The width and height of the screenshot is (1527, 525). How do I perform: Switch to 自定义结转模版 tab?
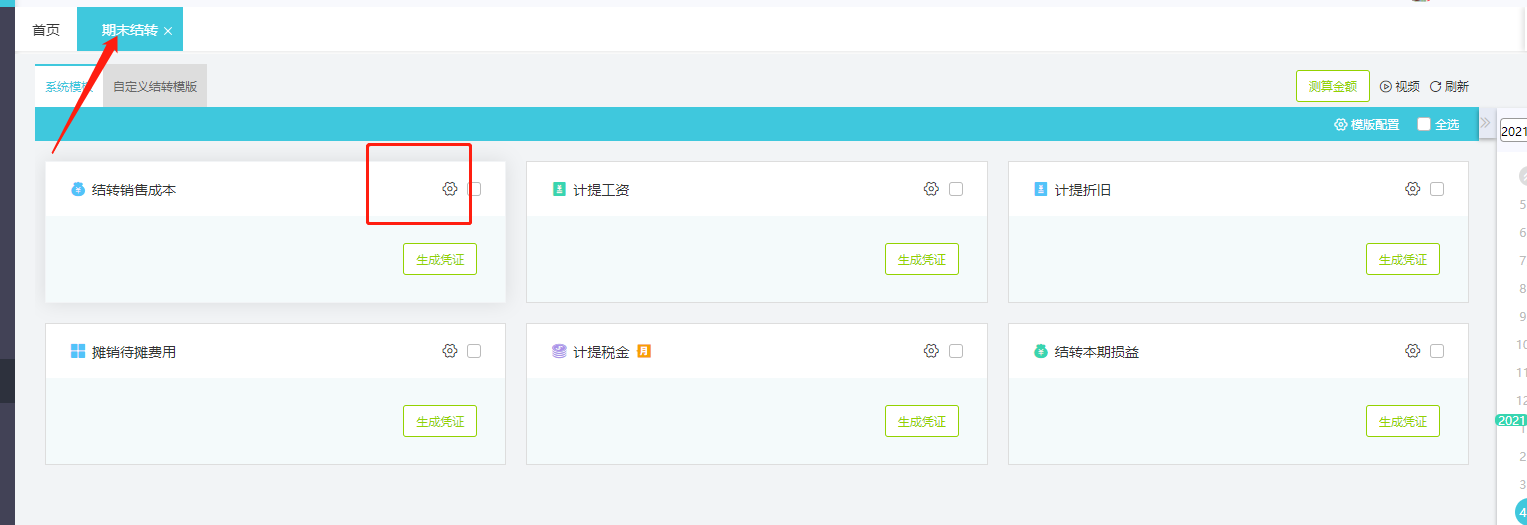pyautogui.click(x=155, y=87)
